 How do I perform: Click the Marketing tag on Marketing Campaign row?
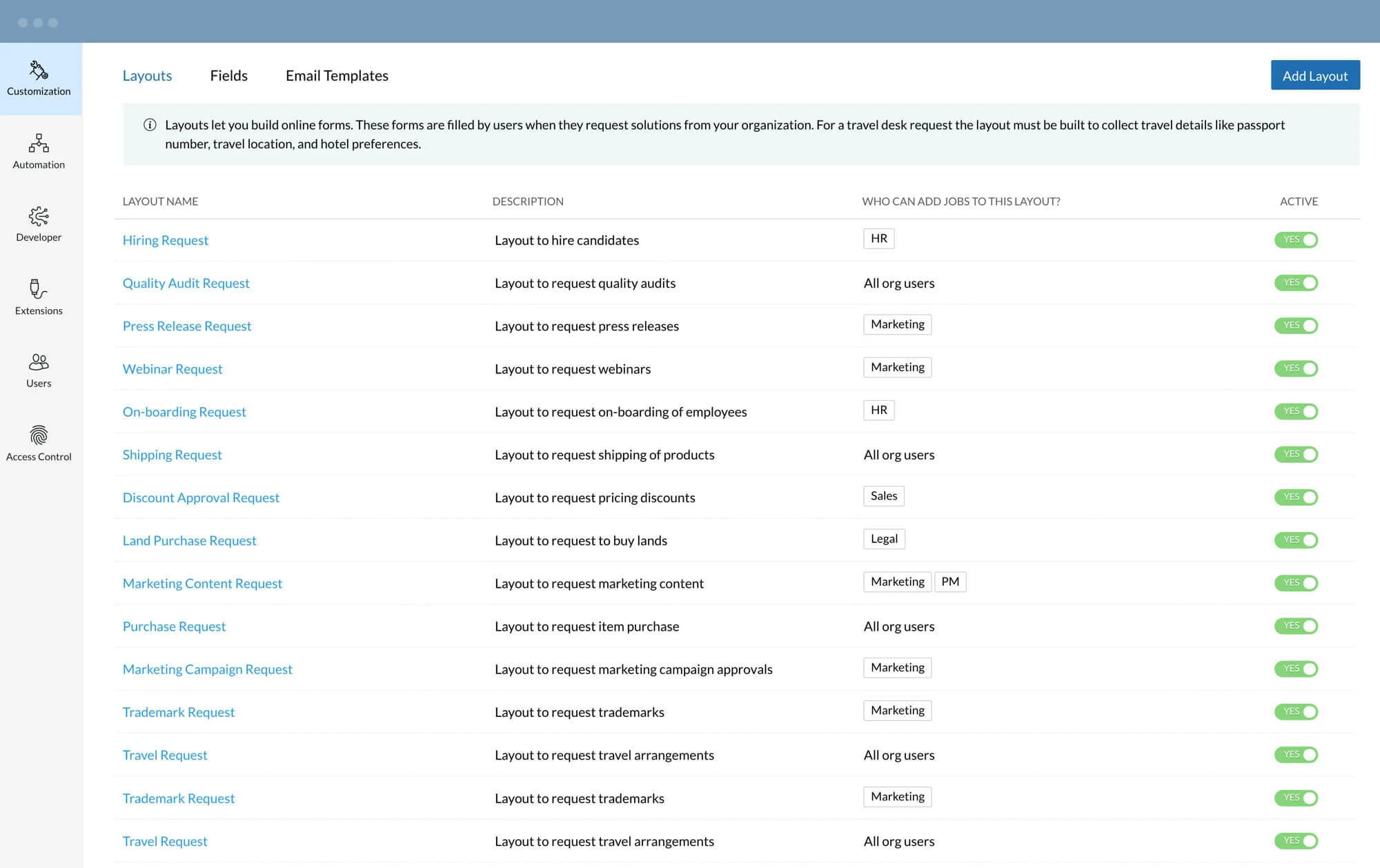point(897,668)
